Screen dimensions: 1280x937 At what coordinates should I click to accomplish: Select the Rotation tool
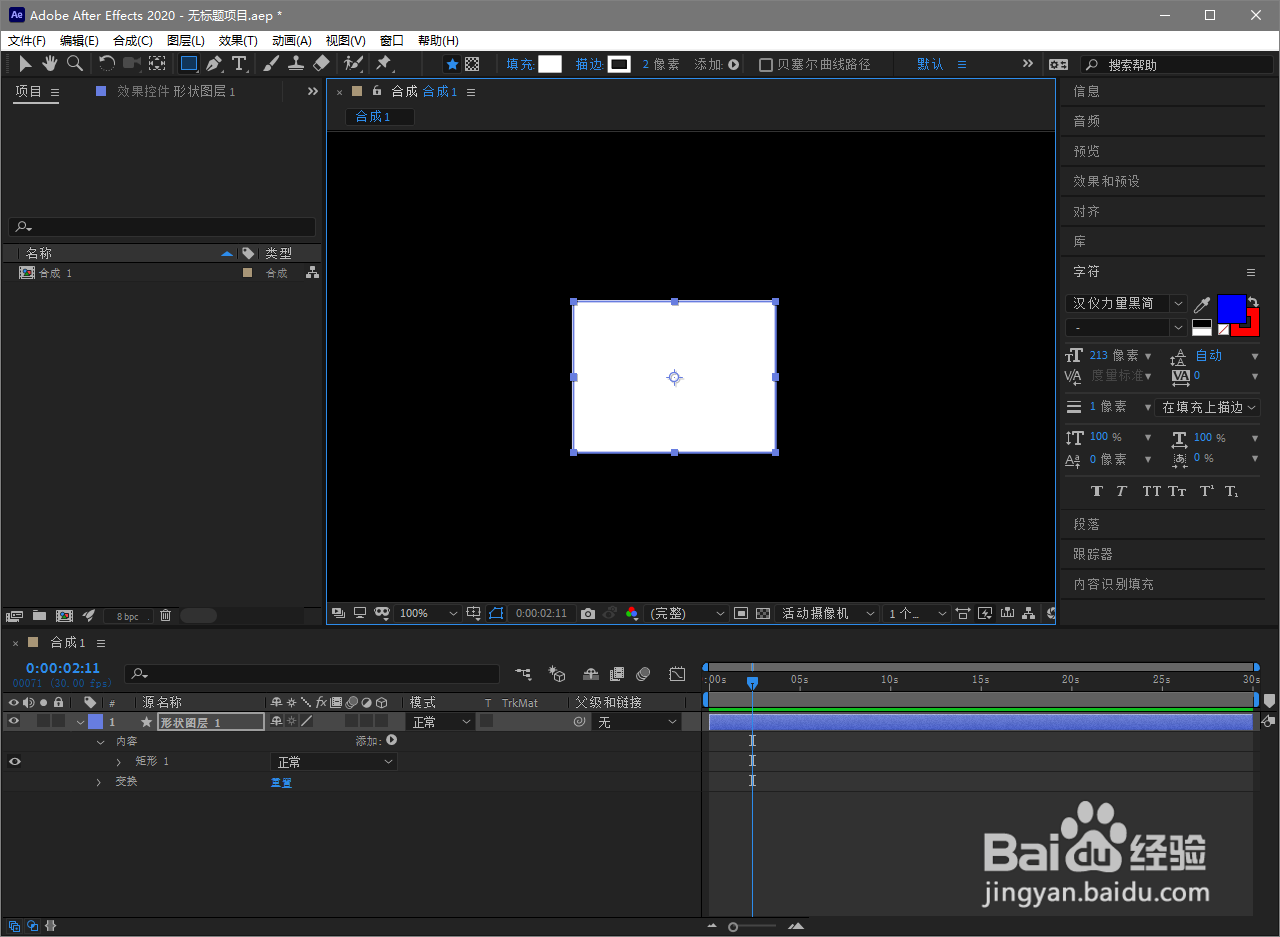tap(107, 64)
